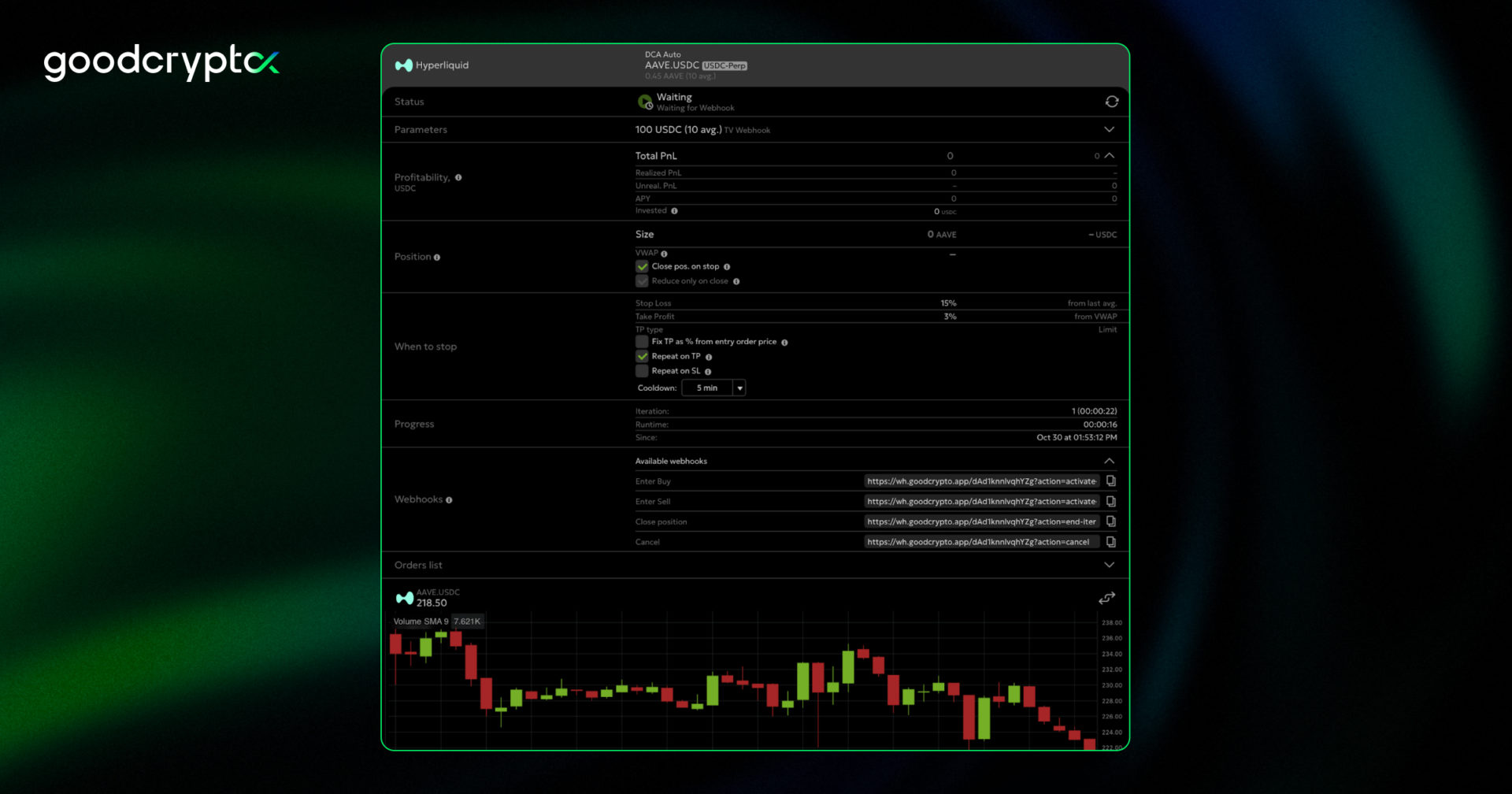1512x794 pixels.
Task: Click the chart symbol swap arrows icon
Action: click(1106, 598)
